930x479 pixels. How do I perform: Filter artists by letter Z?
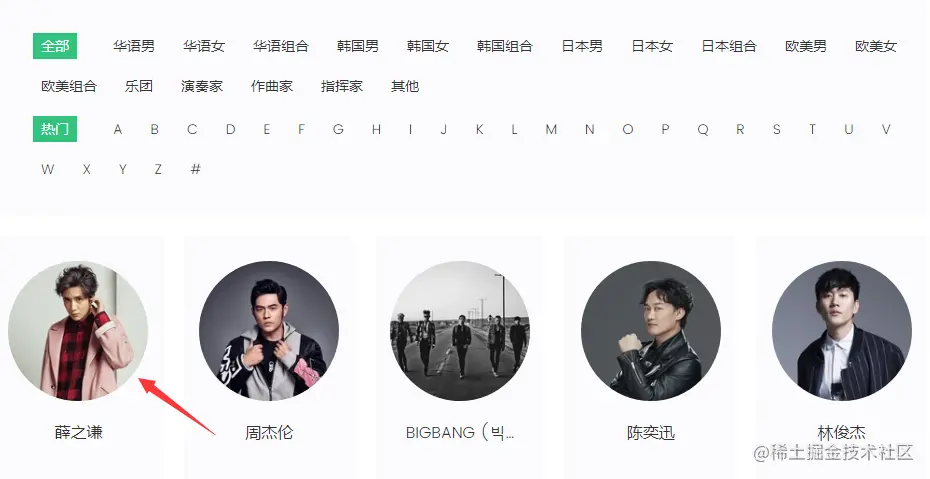[158, 170]
